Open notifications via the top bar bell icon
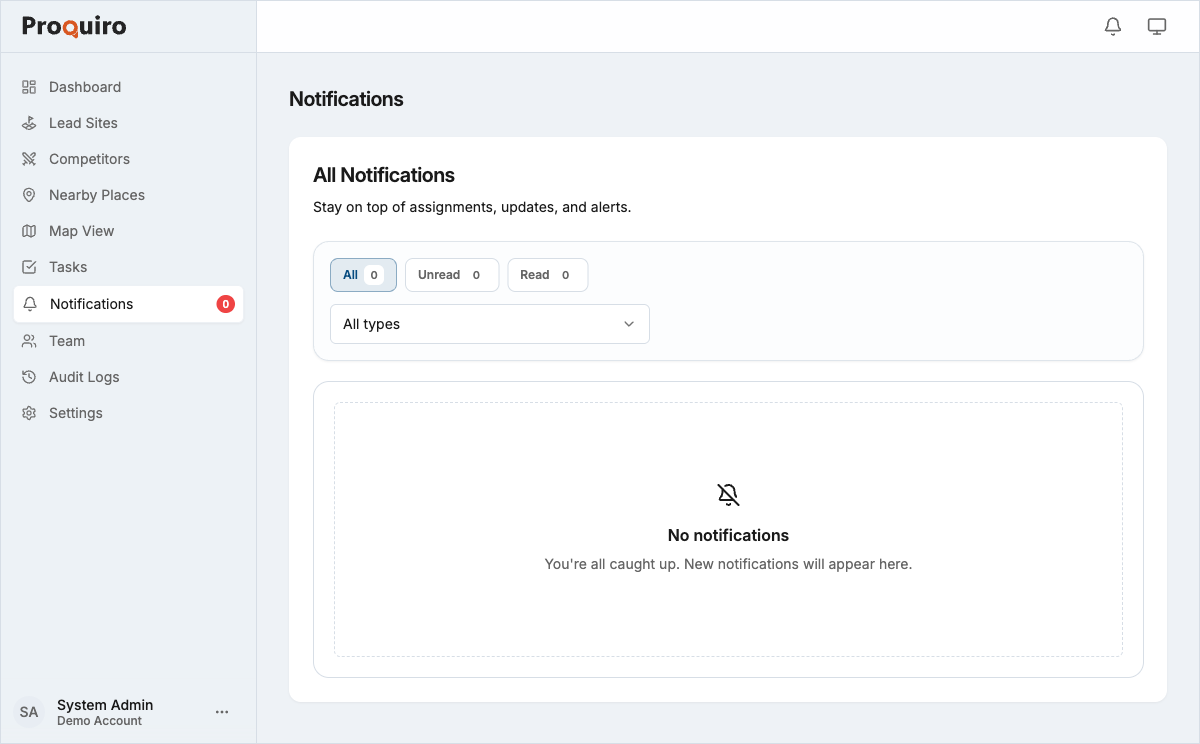Viewport: 1200px width, 744px height. pos(1112,26)
